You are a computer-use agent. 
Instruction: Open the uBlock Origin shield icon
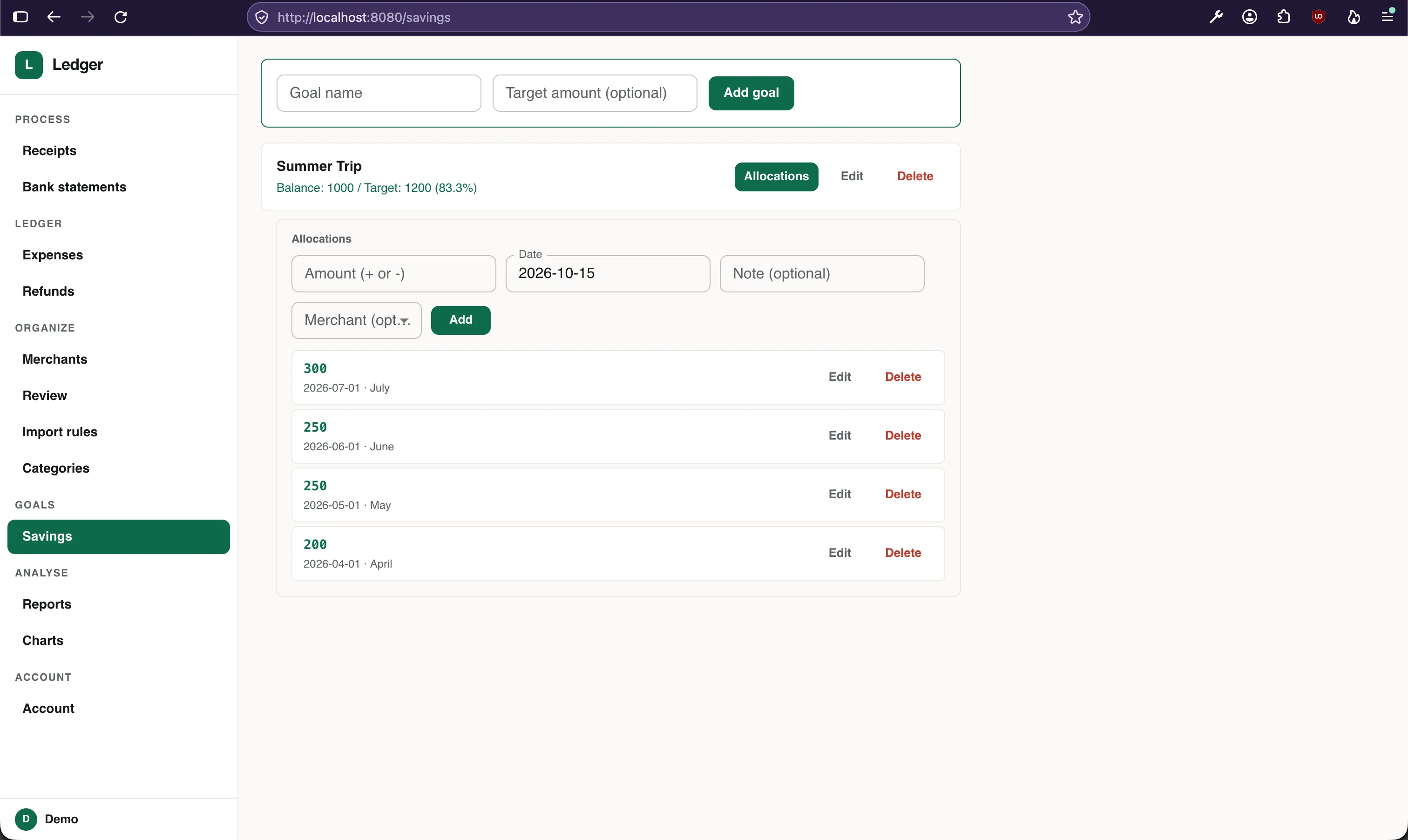click(x=1318, y=17)
